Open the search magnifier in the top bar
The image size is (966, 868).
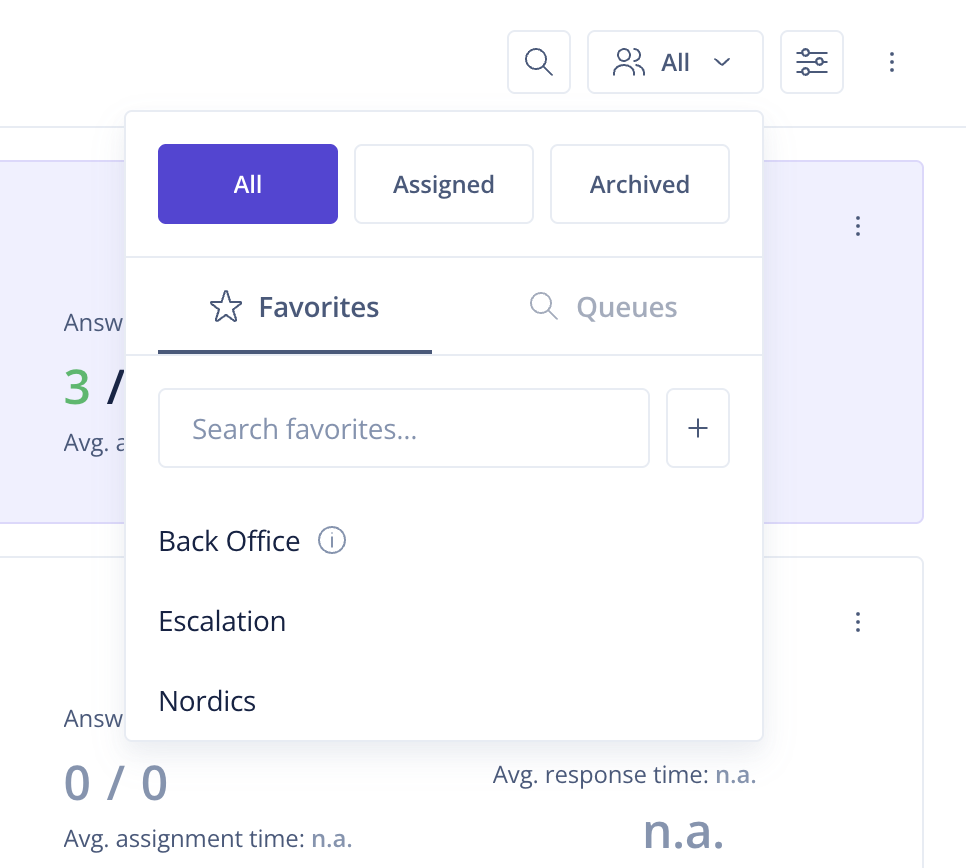pyautogui.click(x=538, y=62)
